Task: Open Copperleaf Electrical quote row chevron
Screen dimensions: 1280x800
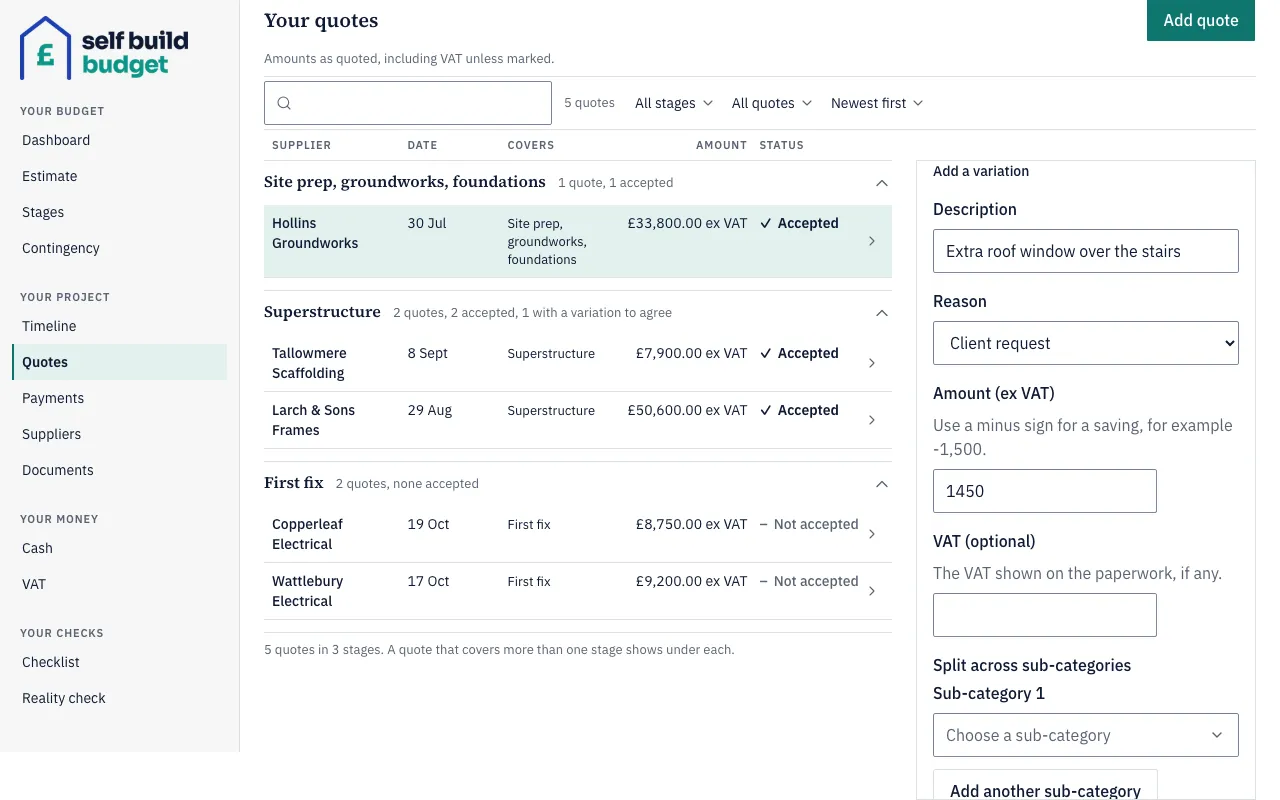Action: point(872,534)
